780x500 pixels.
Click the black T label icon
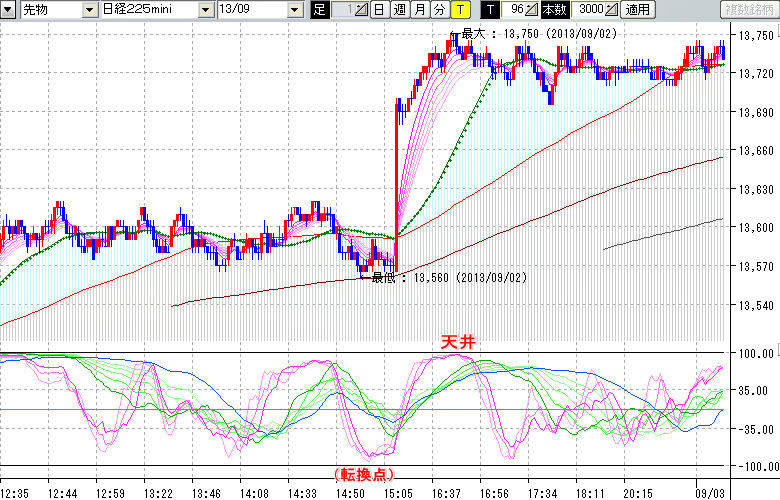pos(491,10)
